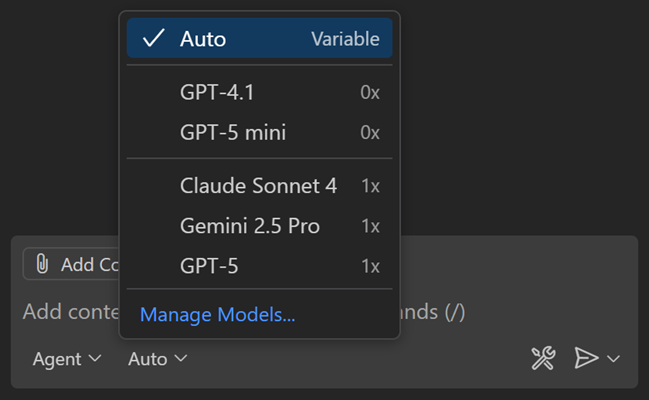The image size is (649, 400).
Task: Click the 0x multiplier next to GPT-4.1
Action: click(x=369, y=93)
